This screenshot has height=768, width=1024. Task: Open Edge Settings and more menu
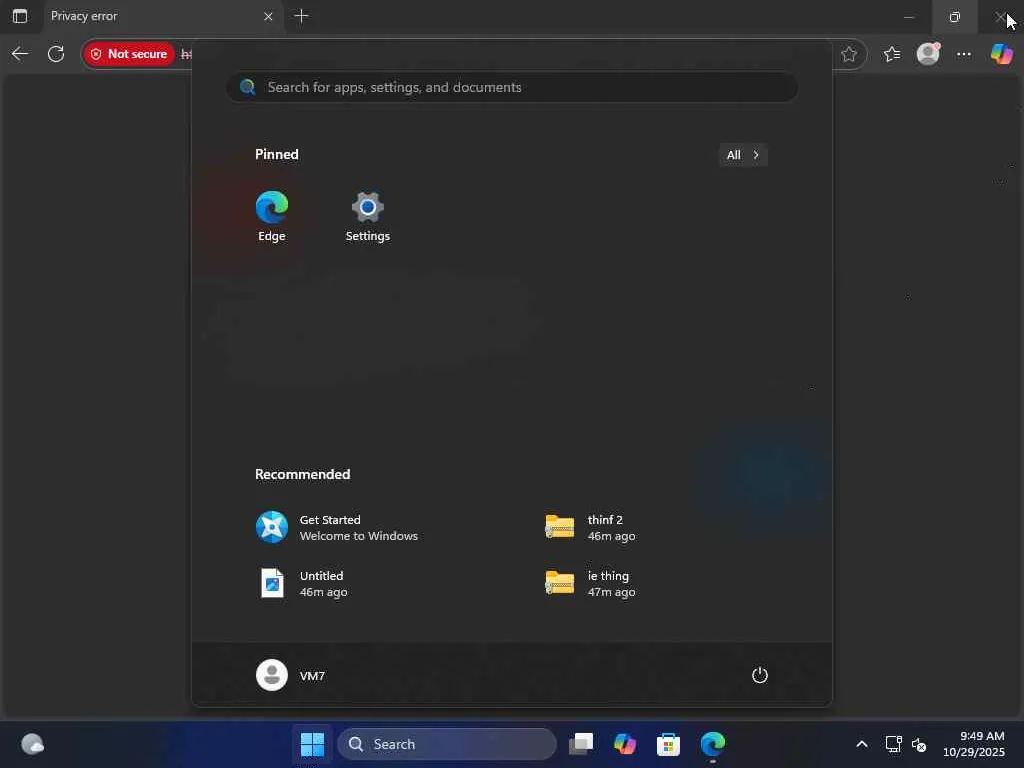coord(964,54)
